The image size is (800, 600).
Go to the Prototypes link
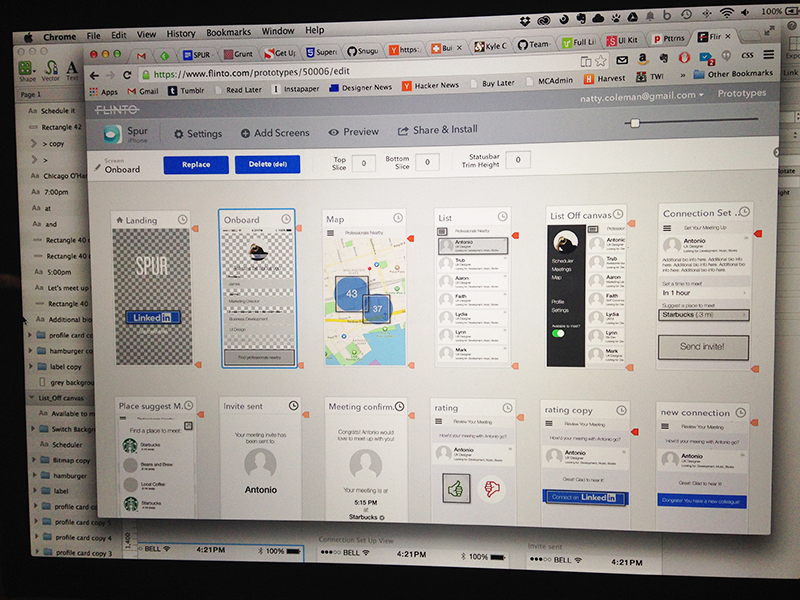pos(742,93)
